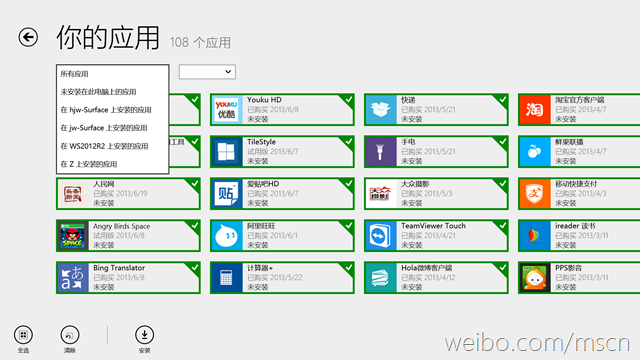The width and height of the screenshot is (640, 360).
Task: Open the empty sort dropdown
Action: coord(207,72)
